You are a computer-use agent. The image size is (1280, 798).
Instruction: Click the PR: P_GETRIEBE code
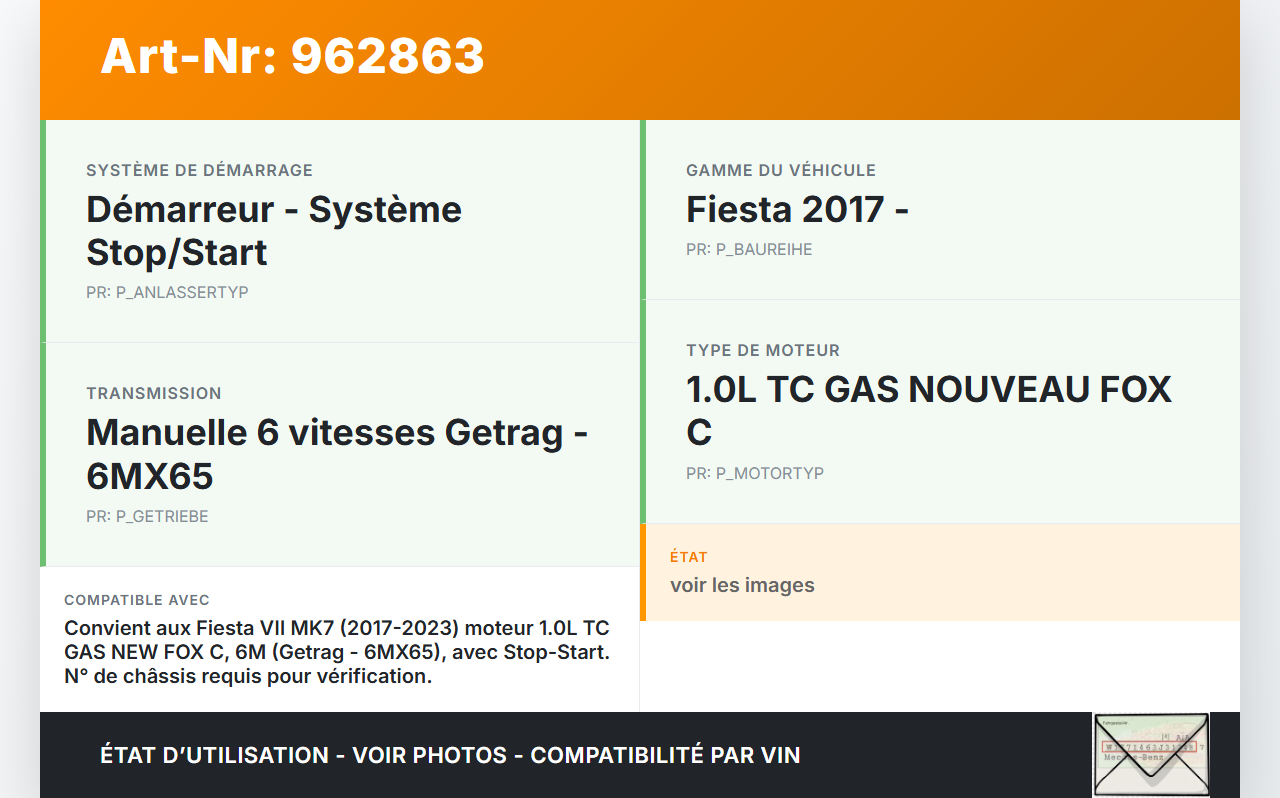[147, 516]
